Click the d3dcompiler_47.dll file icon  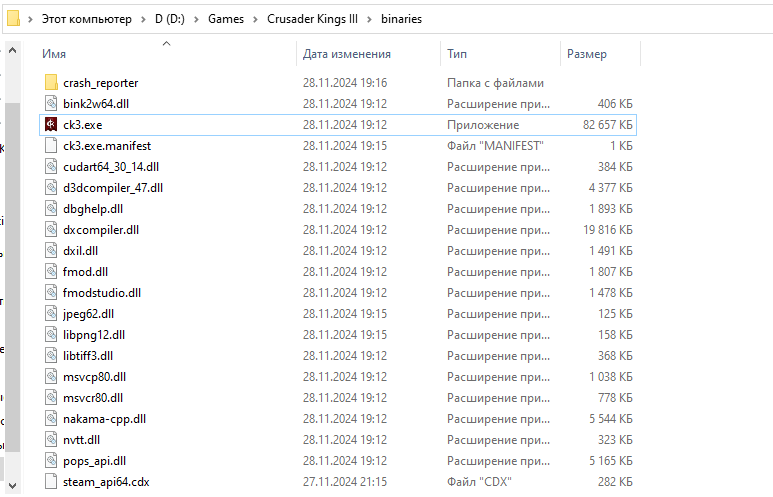point(51,187)
